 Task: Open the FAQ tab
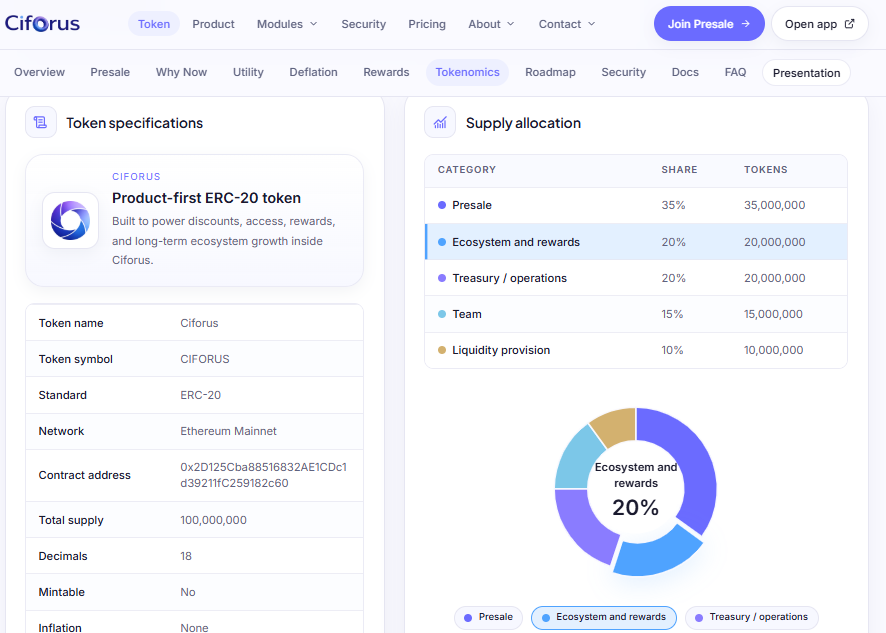coord(735,72)
